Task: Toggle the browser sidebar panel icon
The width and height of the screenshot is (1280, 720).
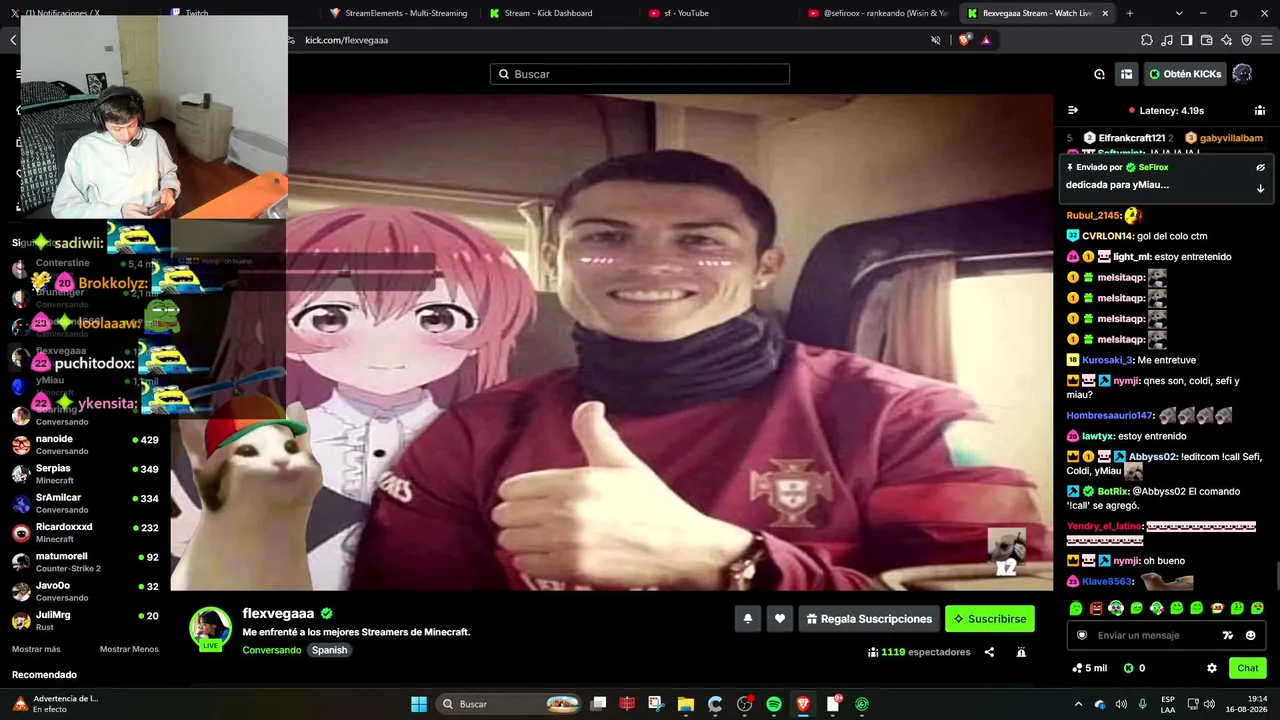Action: pos(1186,40)
